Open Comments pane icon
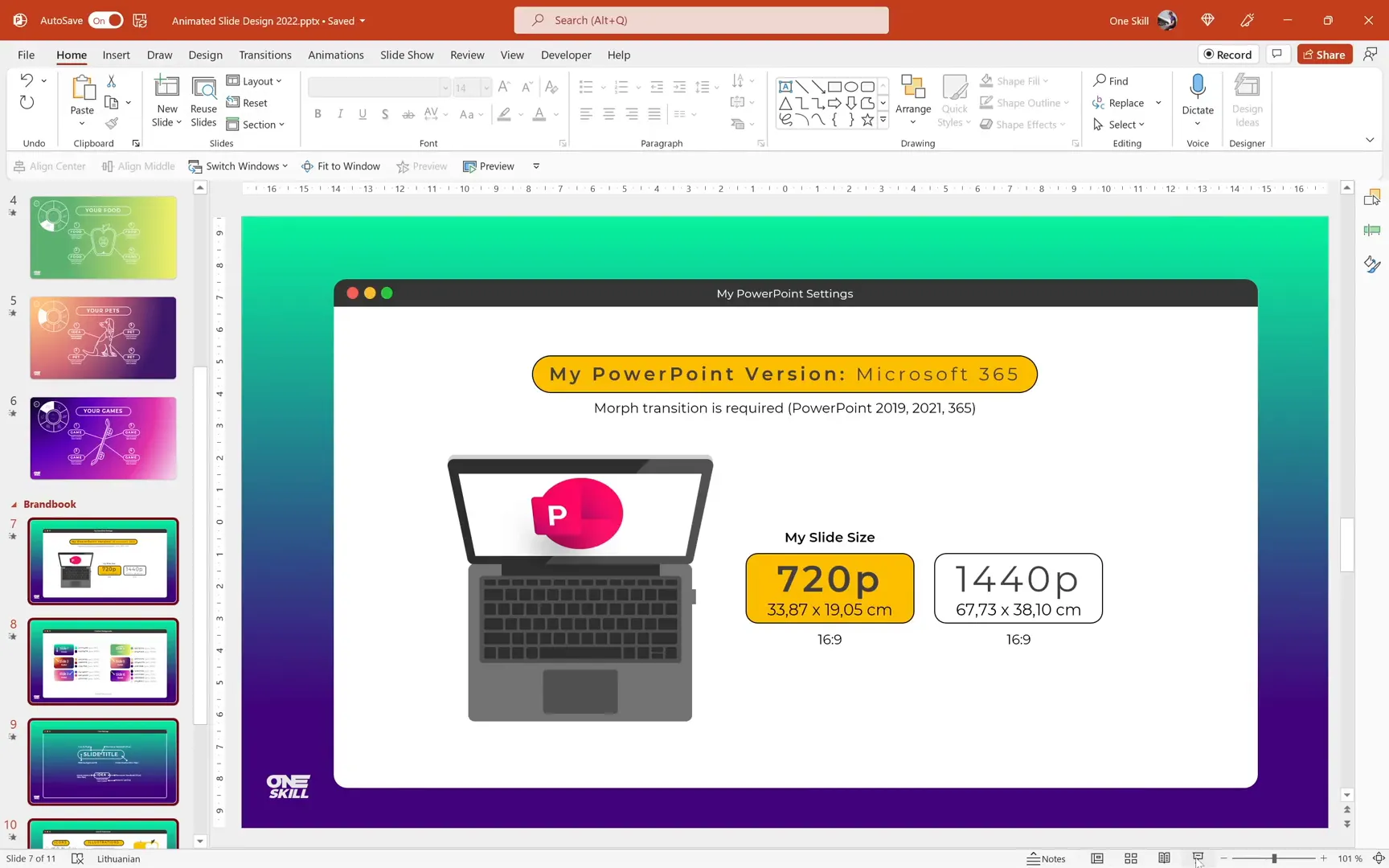The width and height of the screenshot is (1389, 868). point(1276,55)
